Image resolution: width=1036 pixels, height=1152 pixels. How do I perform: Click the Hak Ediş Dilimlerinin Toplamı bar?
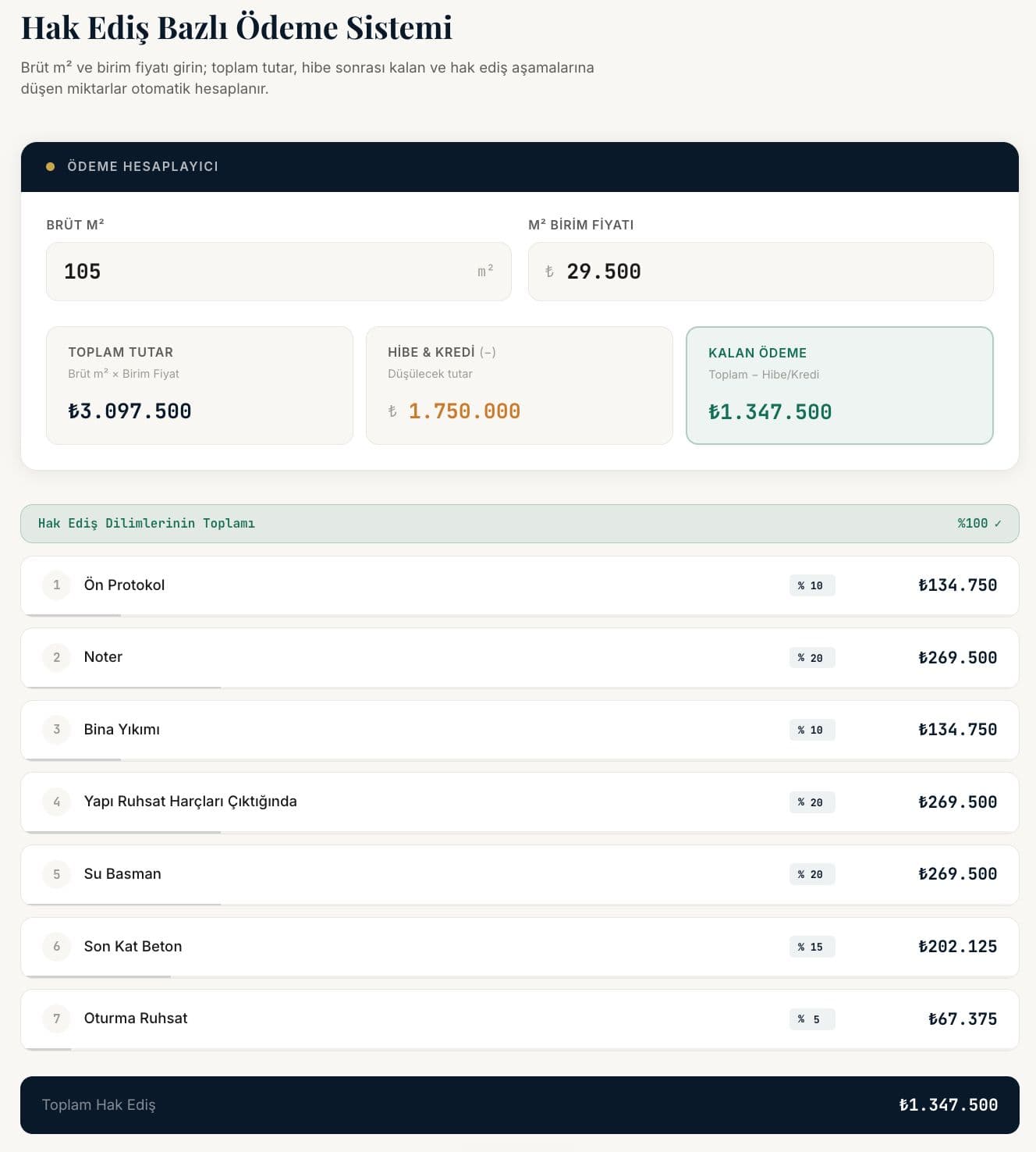pyautogui.click(x=520, y=524)
